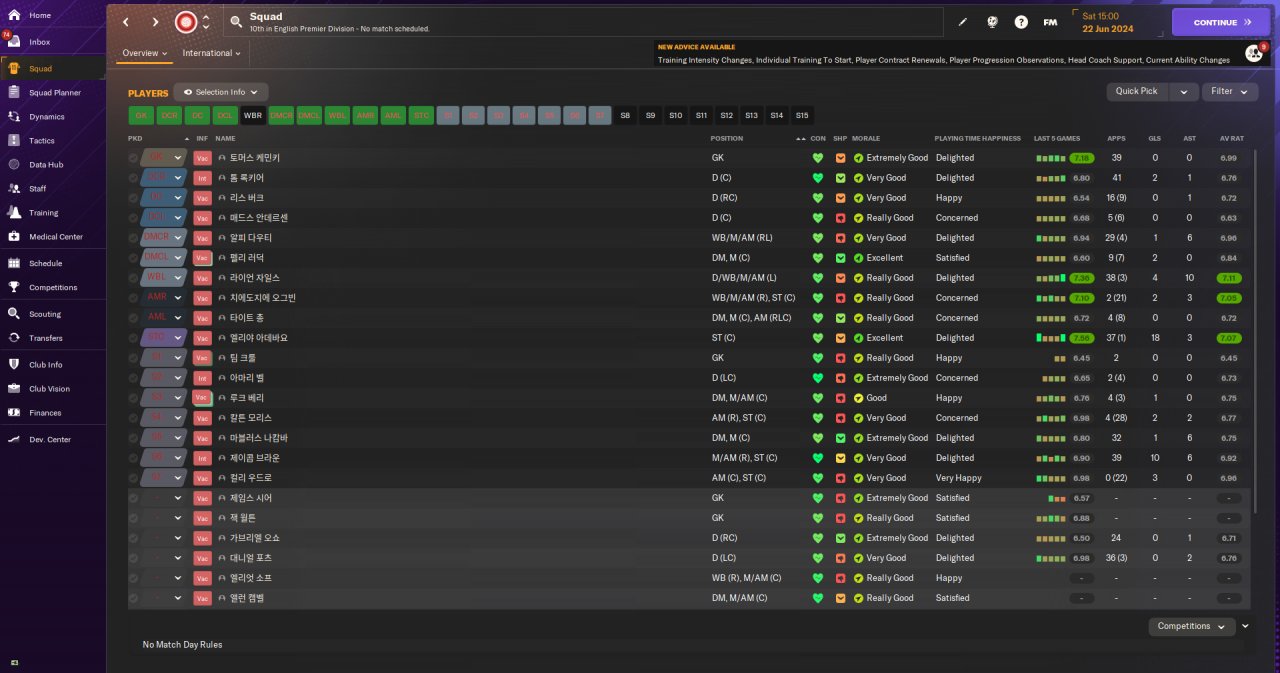Toggle pick circle for 앨런 캠벨
The height and width of the screenshot is (673, 1280).
point(134,598)
